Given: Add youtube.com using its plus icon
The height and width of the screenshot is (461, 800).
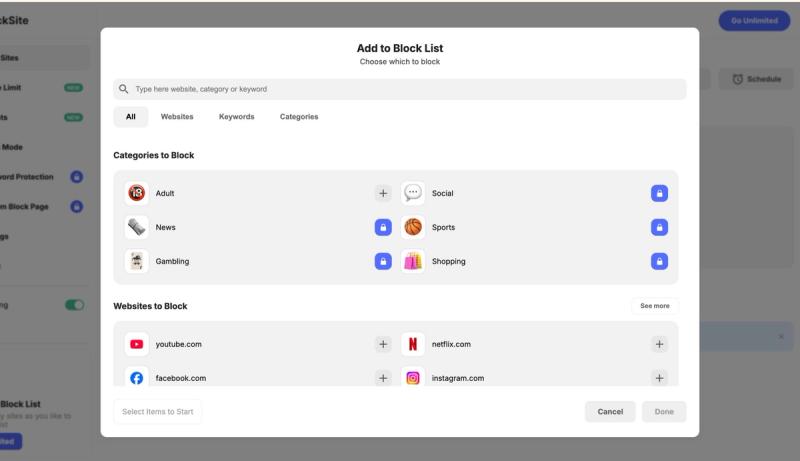Looking at the screenshot, I should pos(383,344).
